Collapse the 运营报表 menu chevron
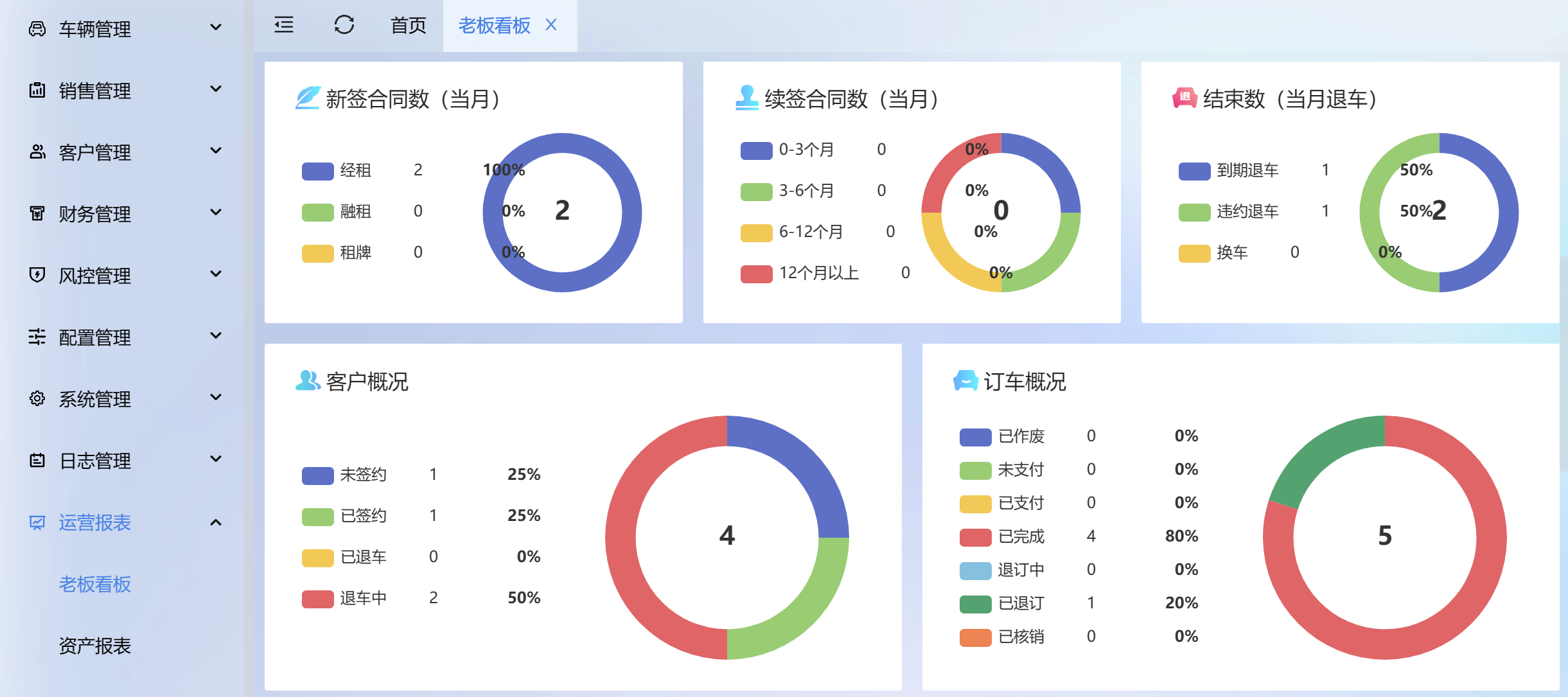The height and width of the screenshot is (697, 1568). [x=216, y=522]
